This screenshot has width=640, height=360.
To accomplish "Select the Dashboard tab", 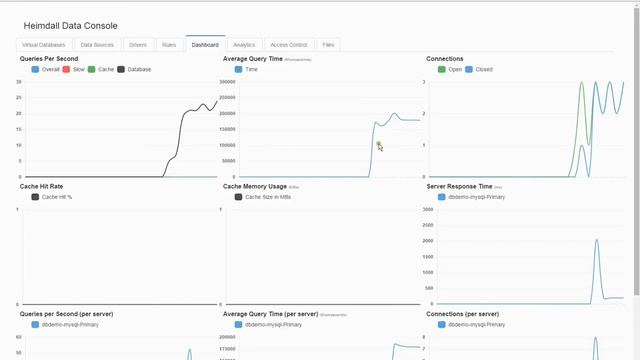I will (205, 45).
